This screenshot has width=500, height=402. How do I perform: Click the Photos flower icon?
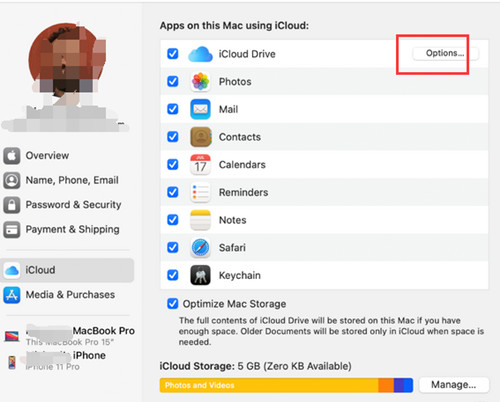coord(200,81)
